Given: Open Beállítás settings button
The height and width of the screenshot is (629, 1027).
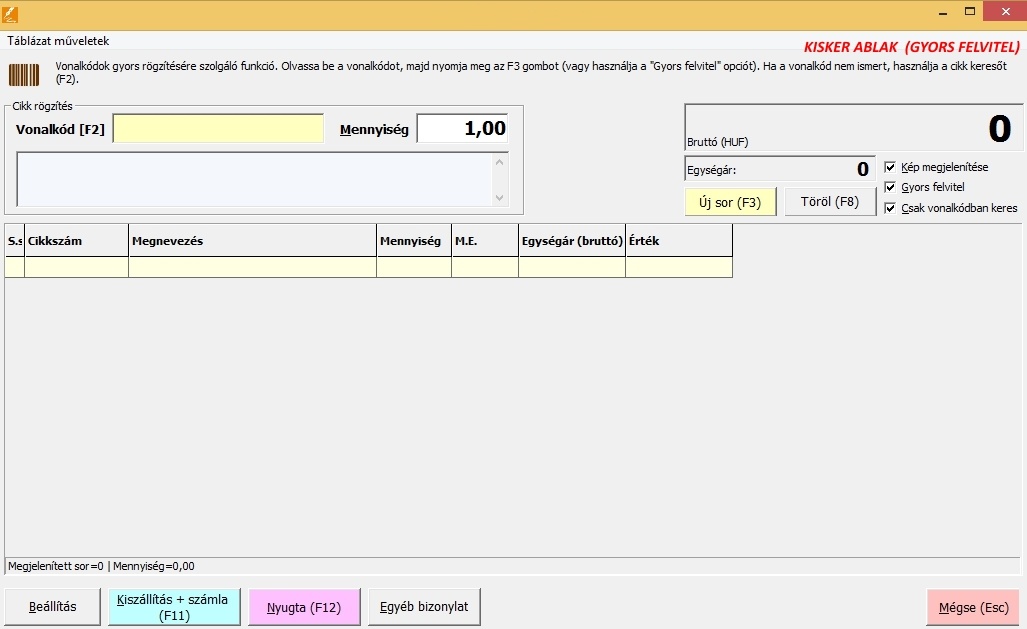Looking at the screenshot, I should pos(53,607).
